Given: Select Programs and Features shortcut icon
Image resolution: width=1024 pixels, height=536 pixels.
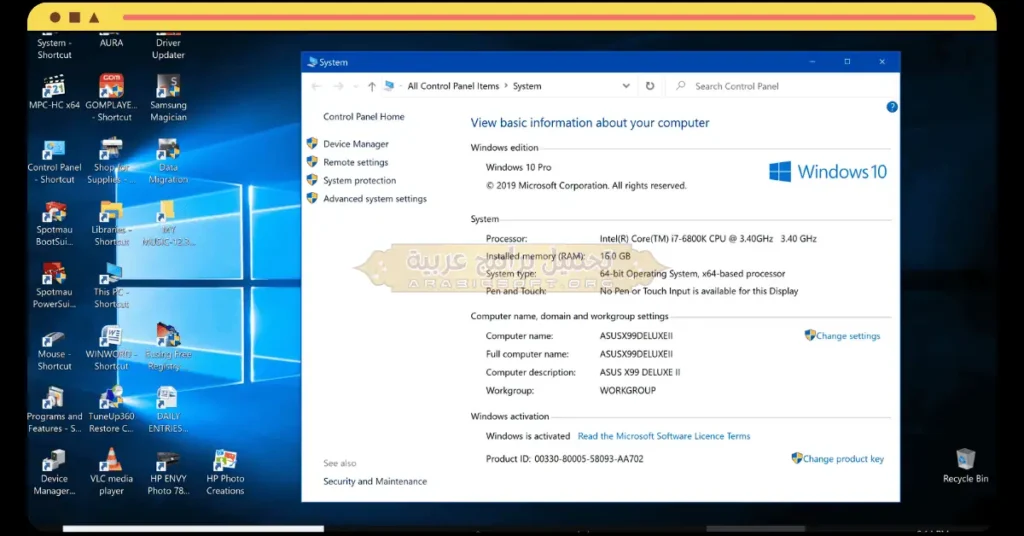Looking at the screenshot, I should click(x=54, y=410).
